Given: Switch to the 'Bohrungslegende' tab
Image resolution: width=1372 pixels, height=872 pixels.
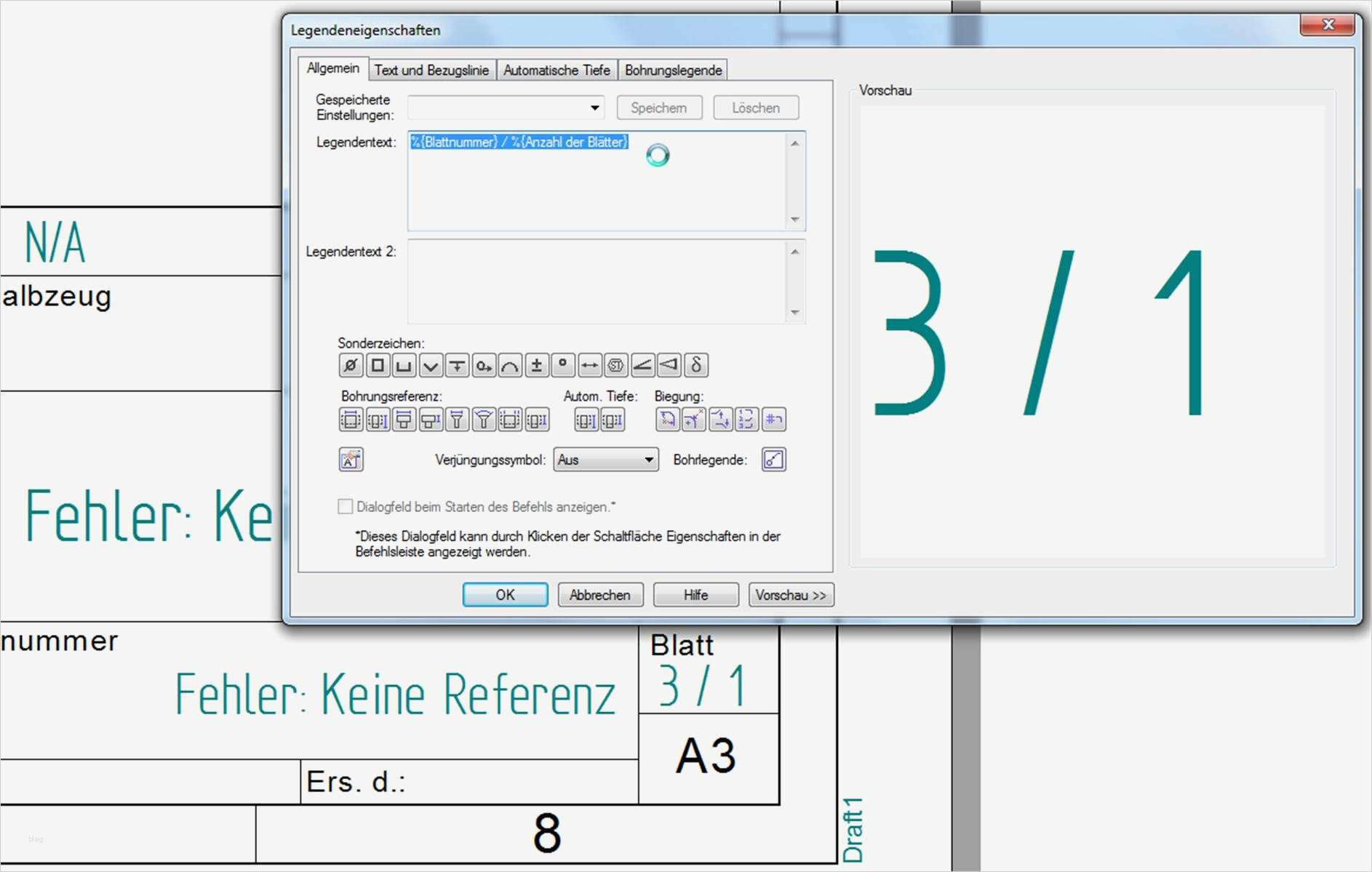Looking at the screenshot, I should [x=672, y=70].
